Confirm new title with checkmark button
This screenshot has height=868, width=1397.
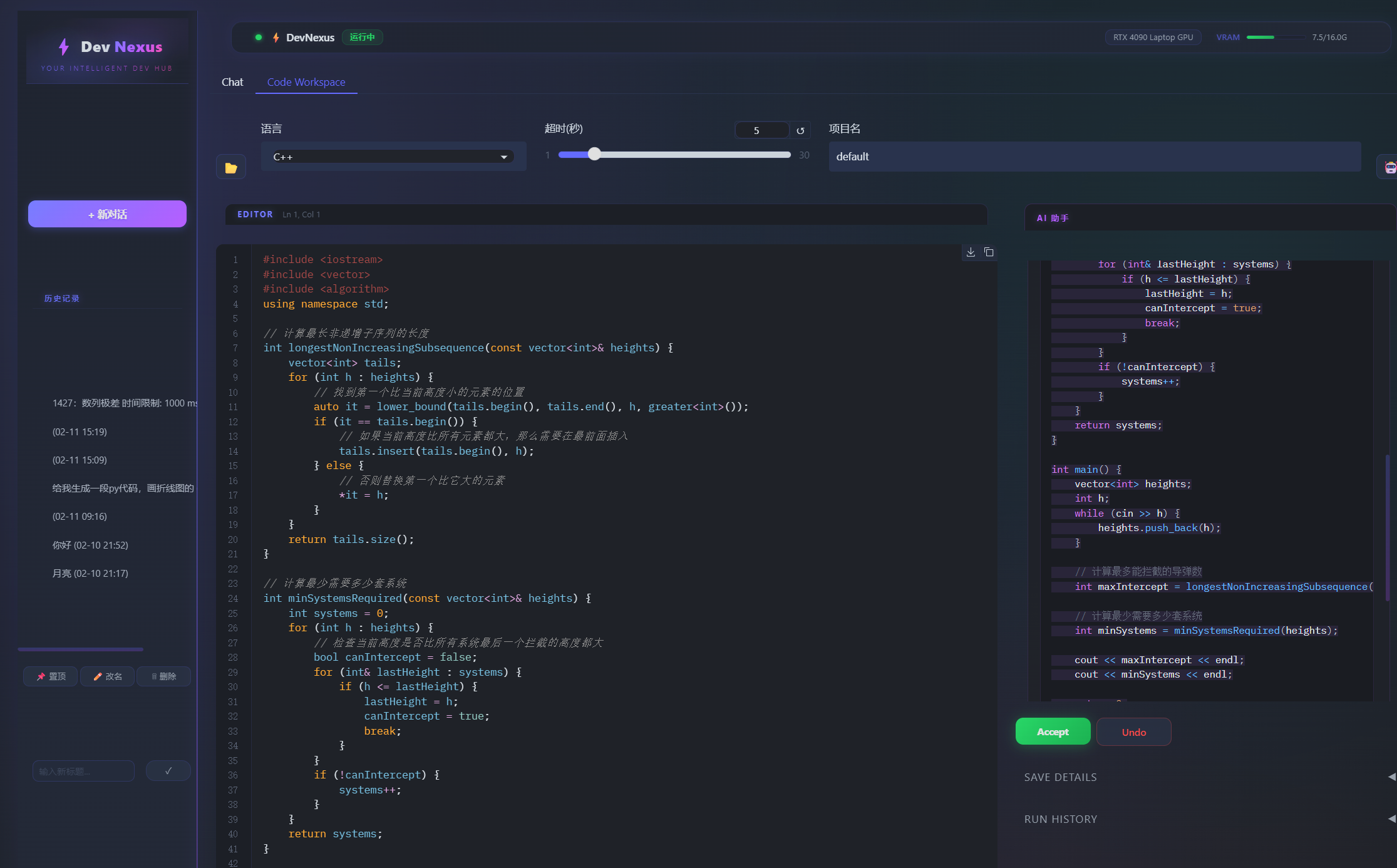[168, 771]
